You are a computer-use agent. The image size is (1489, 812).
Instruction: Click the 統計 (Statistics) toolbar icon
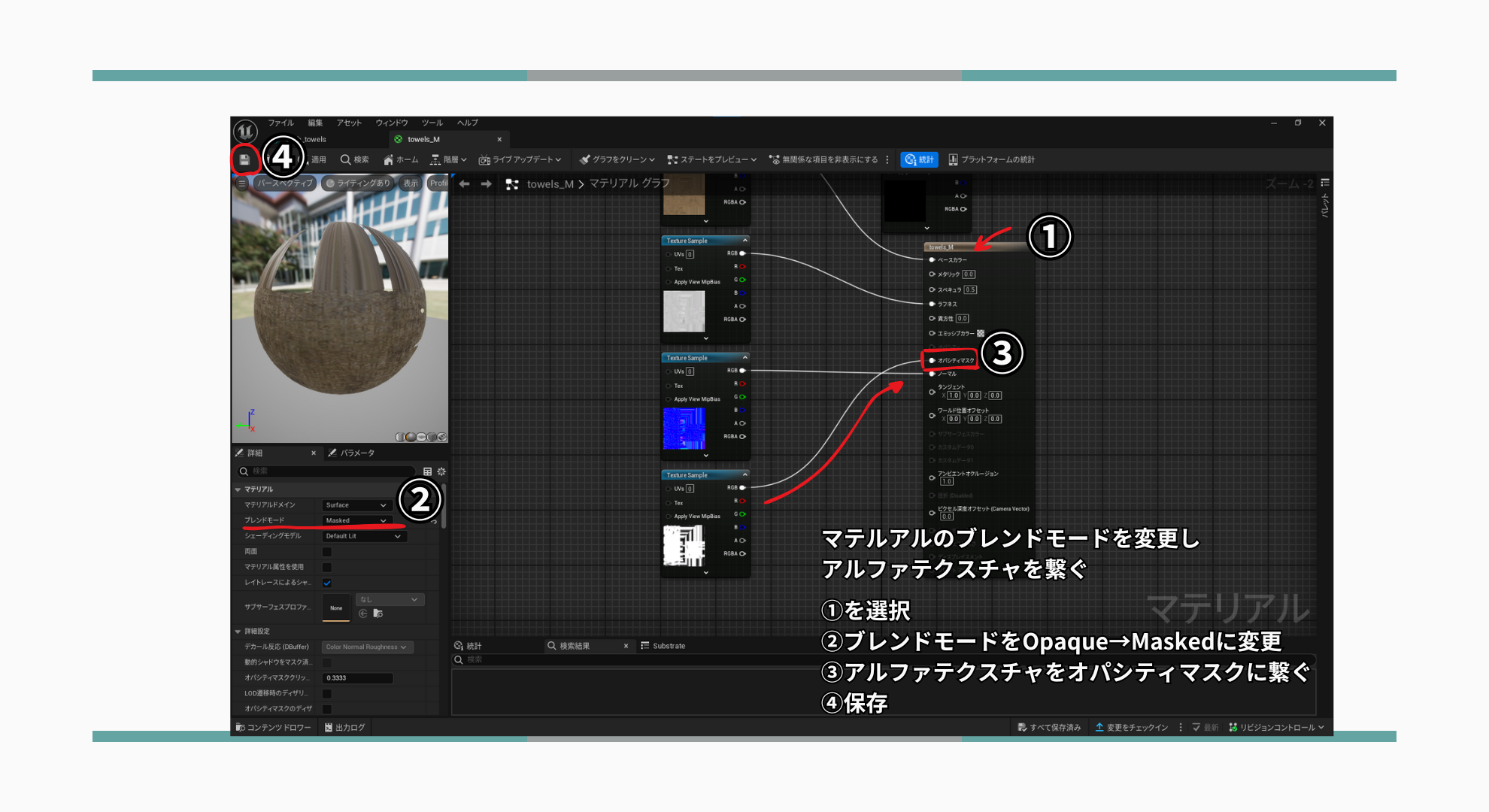point(919,159)
